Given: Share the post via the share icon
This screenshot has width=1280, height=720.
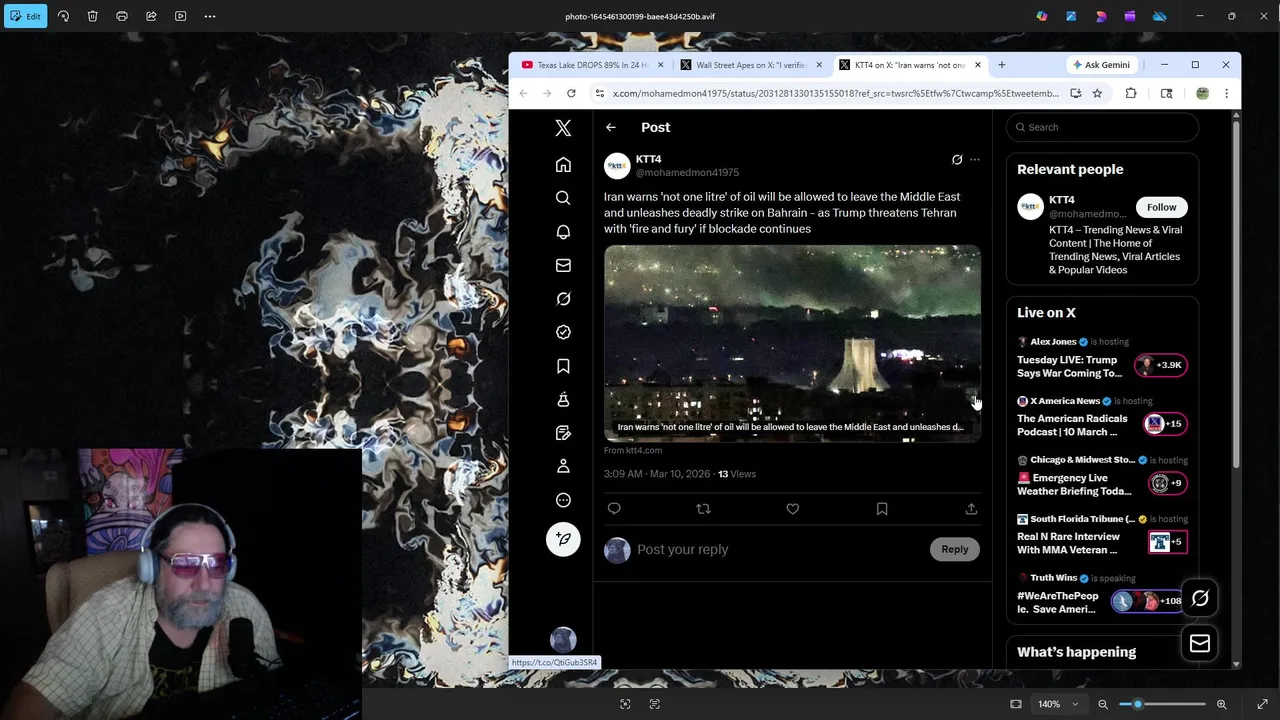Looking at the screenshot, I should click(x=971, y=509).
